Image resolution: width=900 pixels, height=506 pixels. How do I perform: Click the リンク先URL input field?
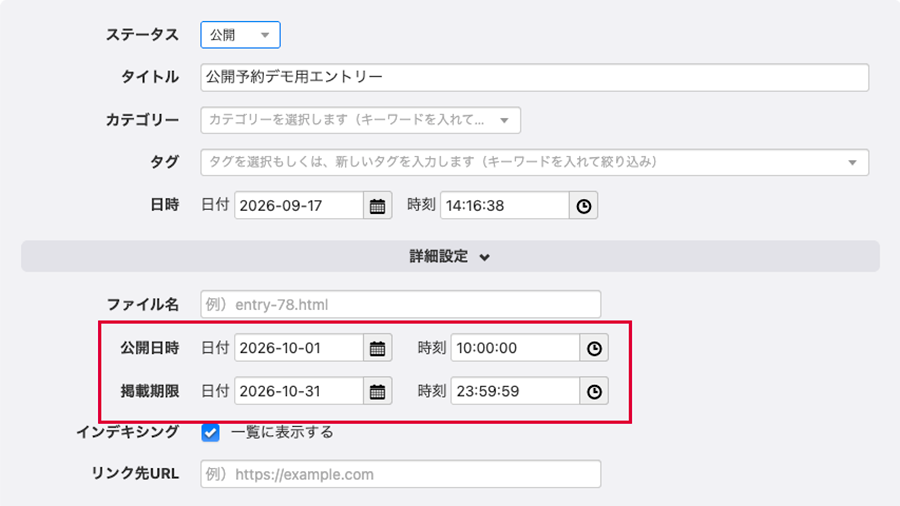pyautogui.click(x=401, y=474)
